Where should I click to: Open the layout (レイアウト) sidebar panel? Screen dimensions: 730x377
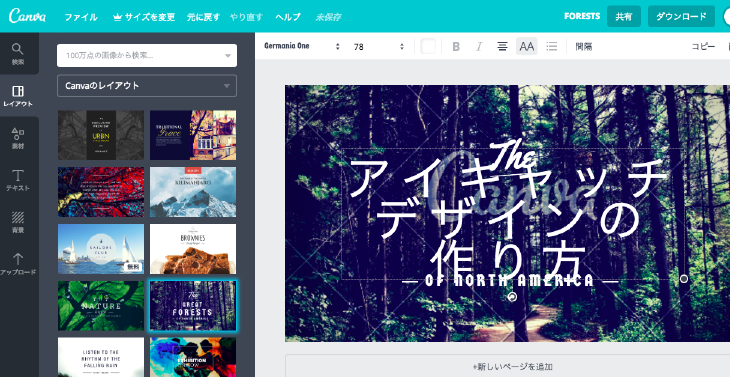pos(18,96)
